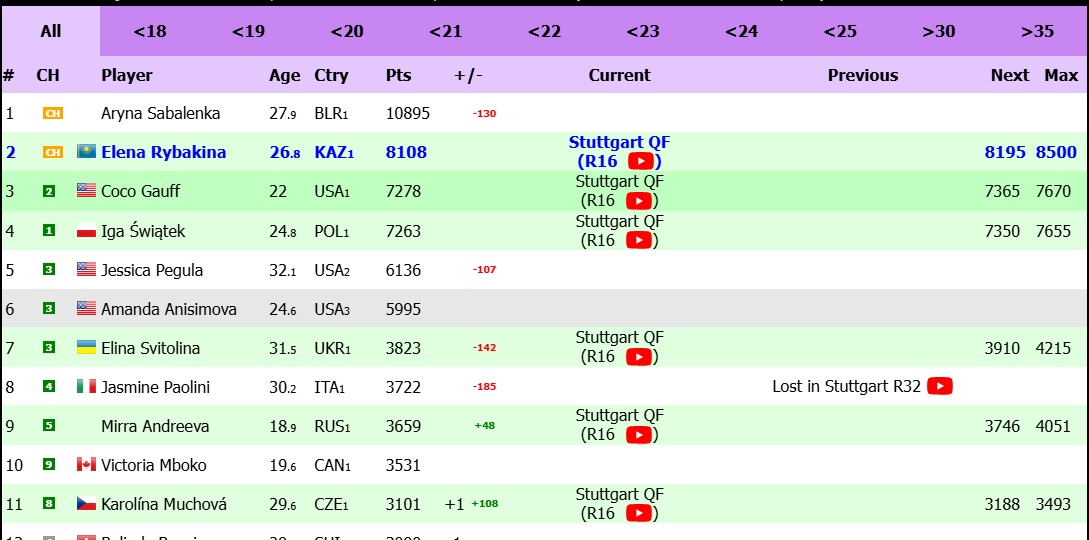Open YouTube video for Coco Gauff's match
This screenshot has height=540, width=1089.
click(640, 200)
